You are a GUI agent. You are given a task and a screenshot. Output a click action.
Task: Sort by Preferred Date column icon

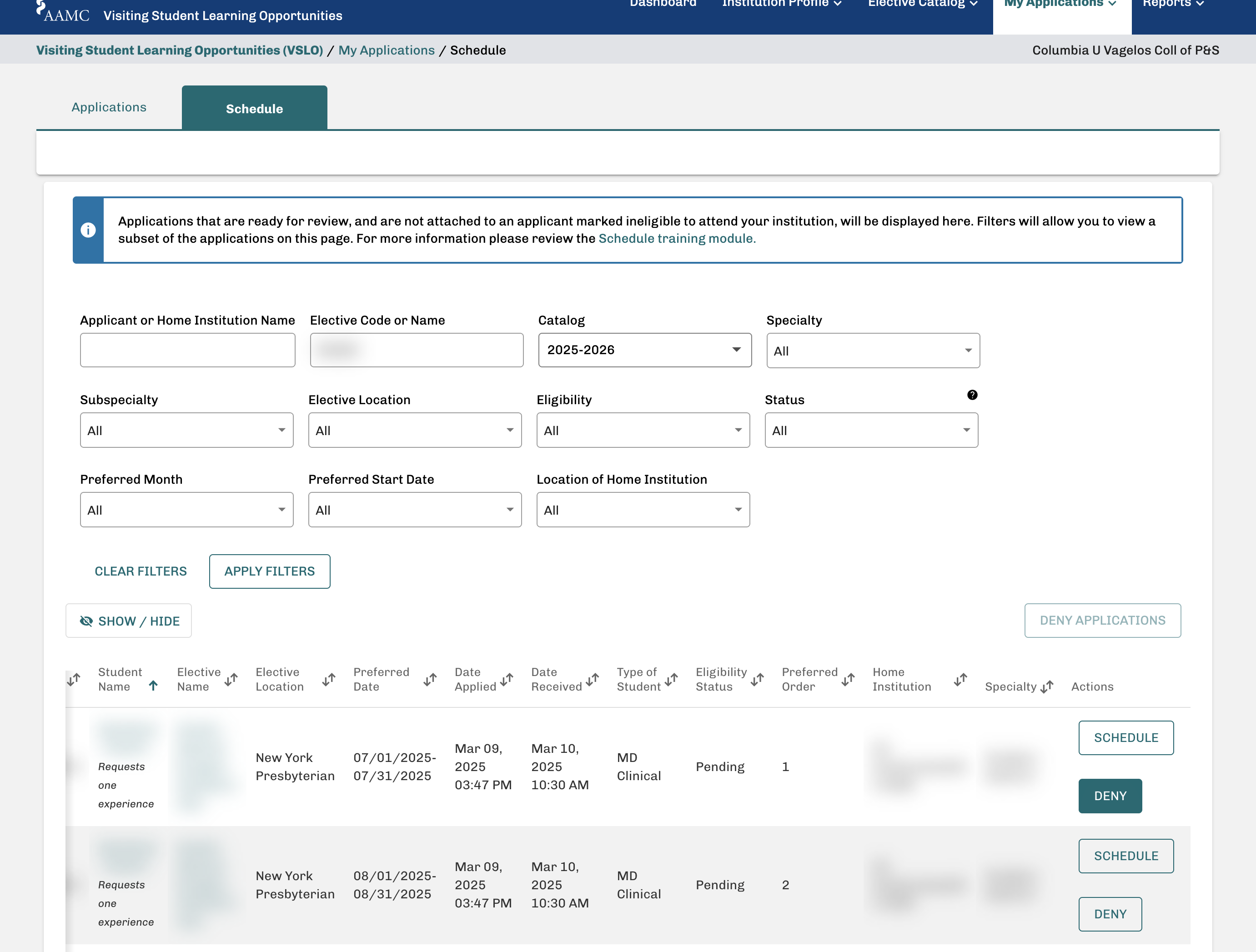430,680
